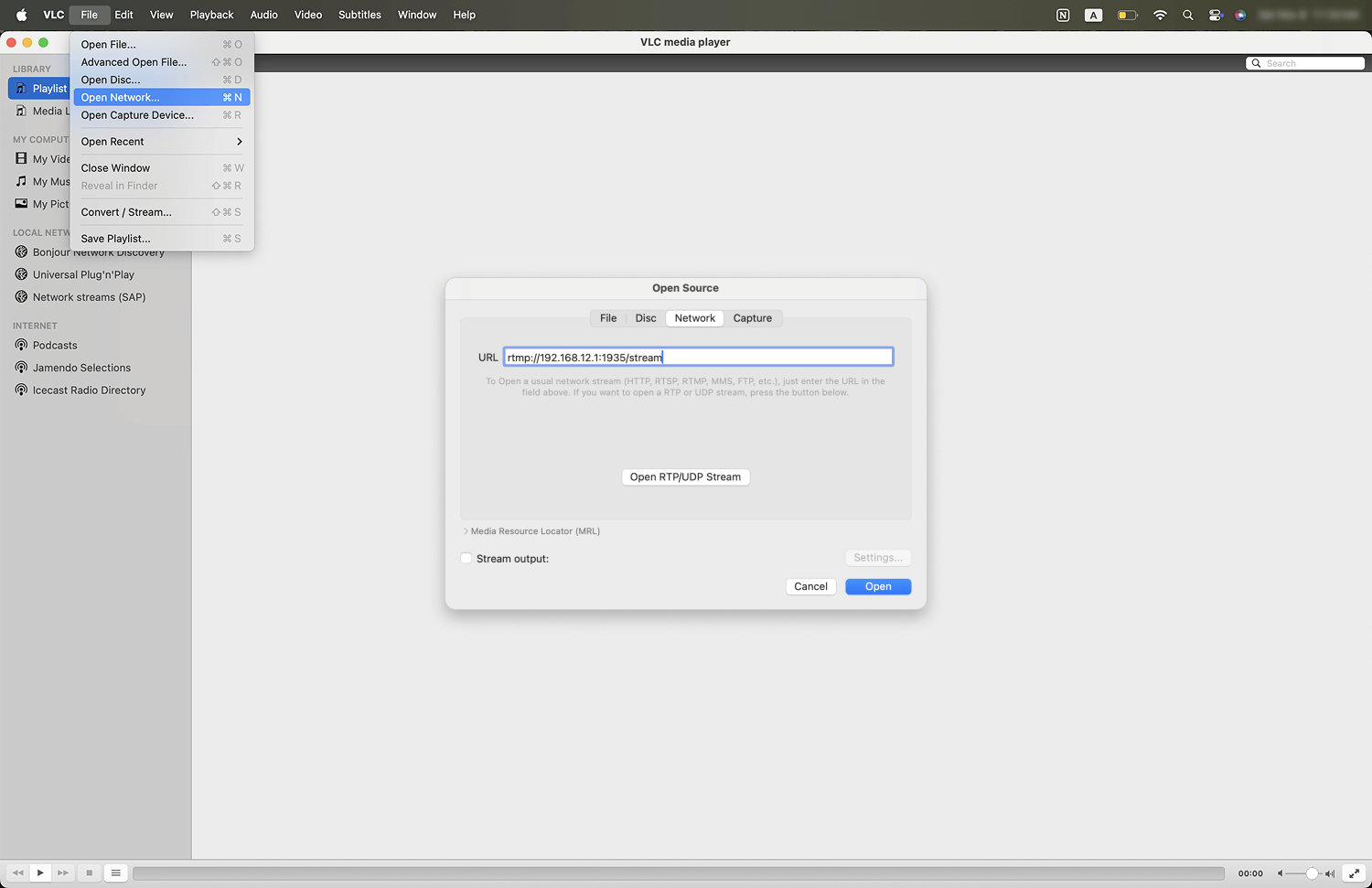Toggle fullscreen with the expand icon
Image resolution: width=1372 pixels, height=888 pixels.
point(1354,873)
